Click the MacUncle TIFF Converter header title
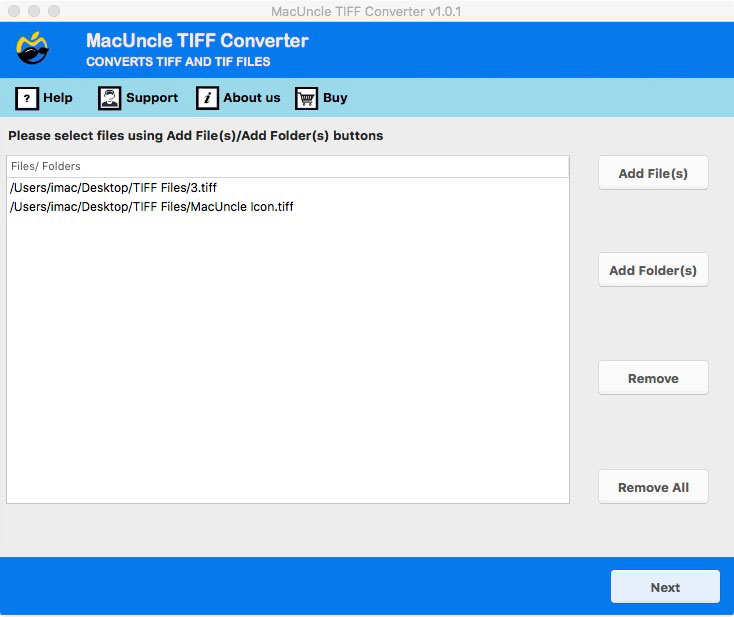Image resolution: width=734 pixels, height=617 pixels. [x=197, y=41]
